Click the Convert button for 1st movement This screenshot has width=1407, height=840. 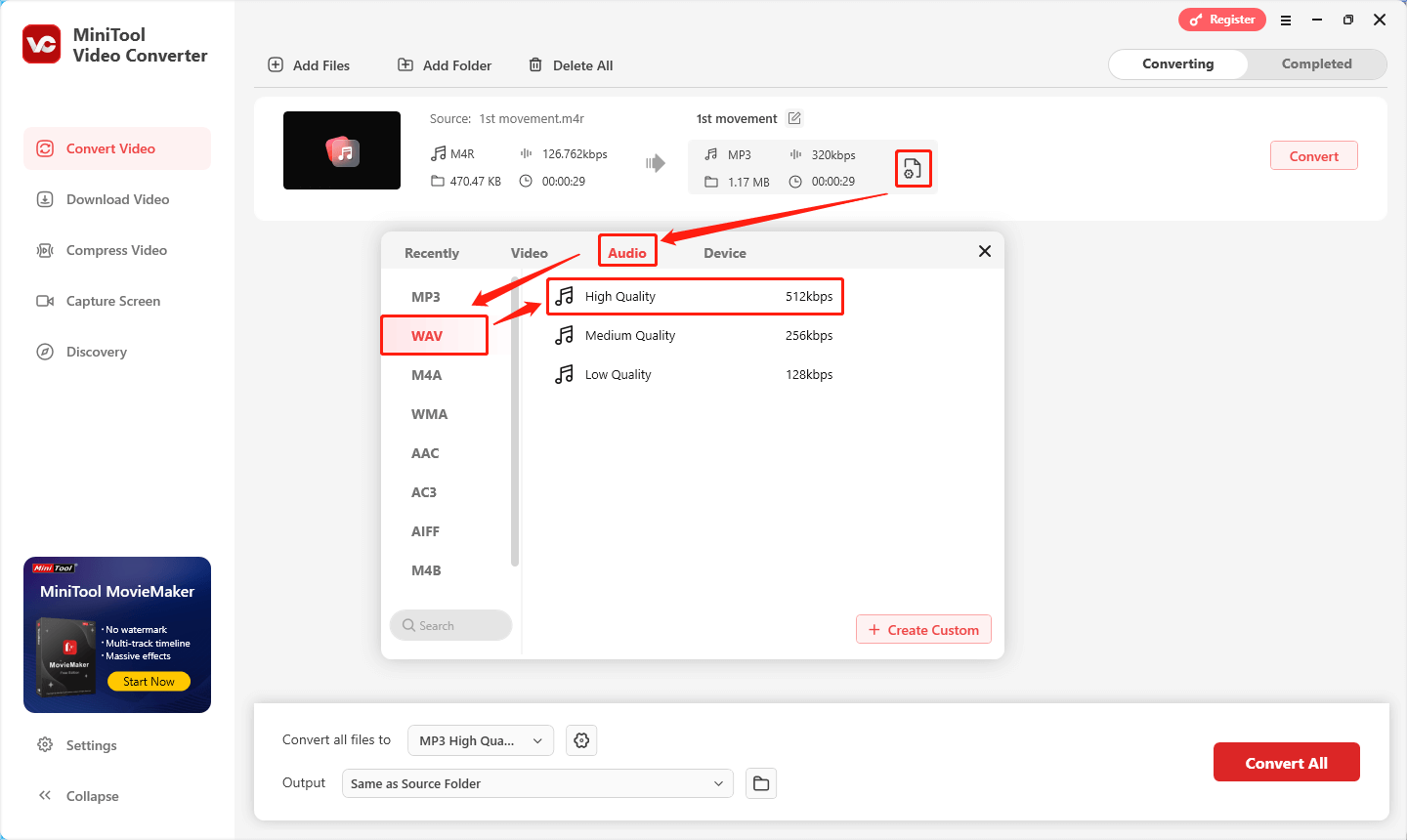click(1314, 156)
